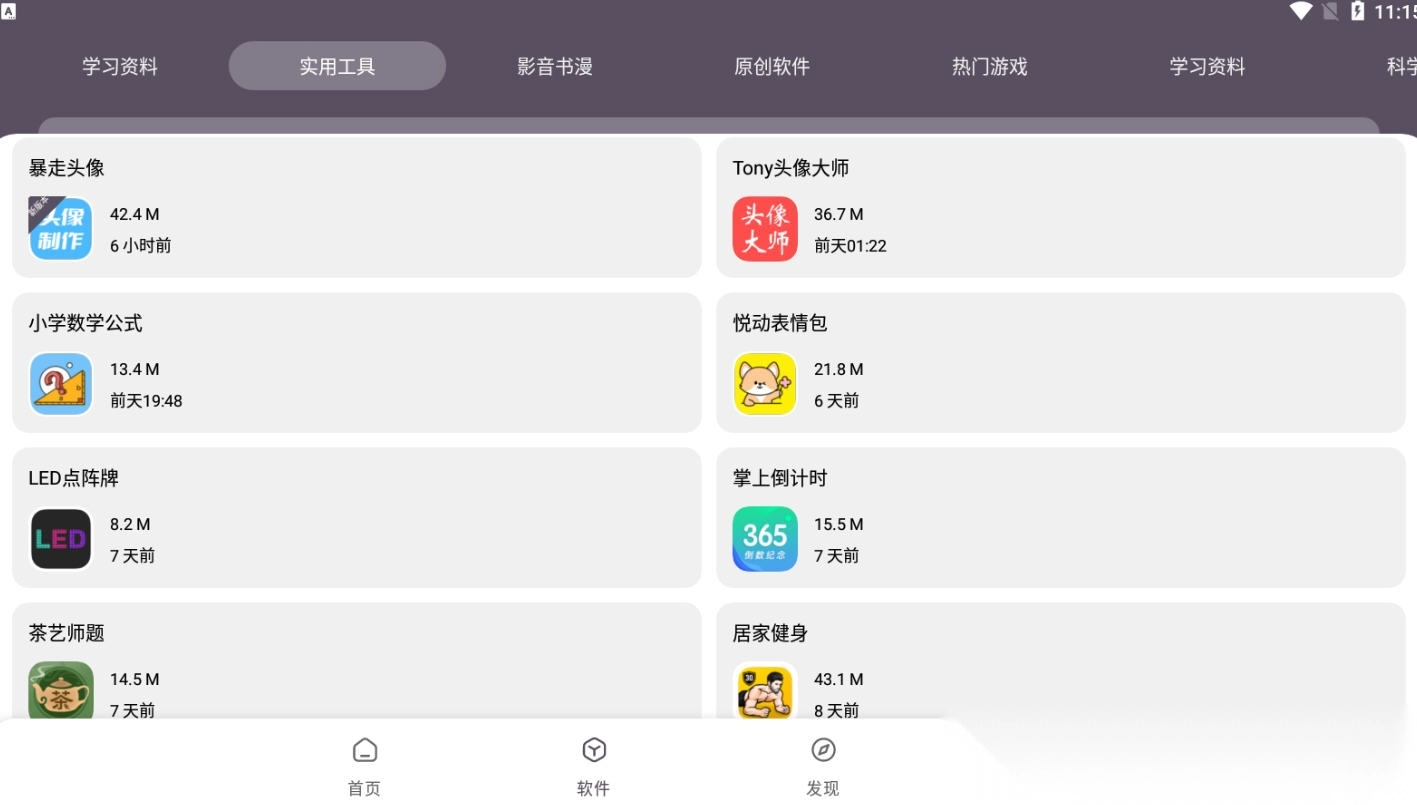Select the 小学数学公式 ruler icon

click(61, 384)
